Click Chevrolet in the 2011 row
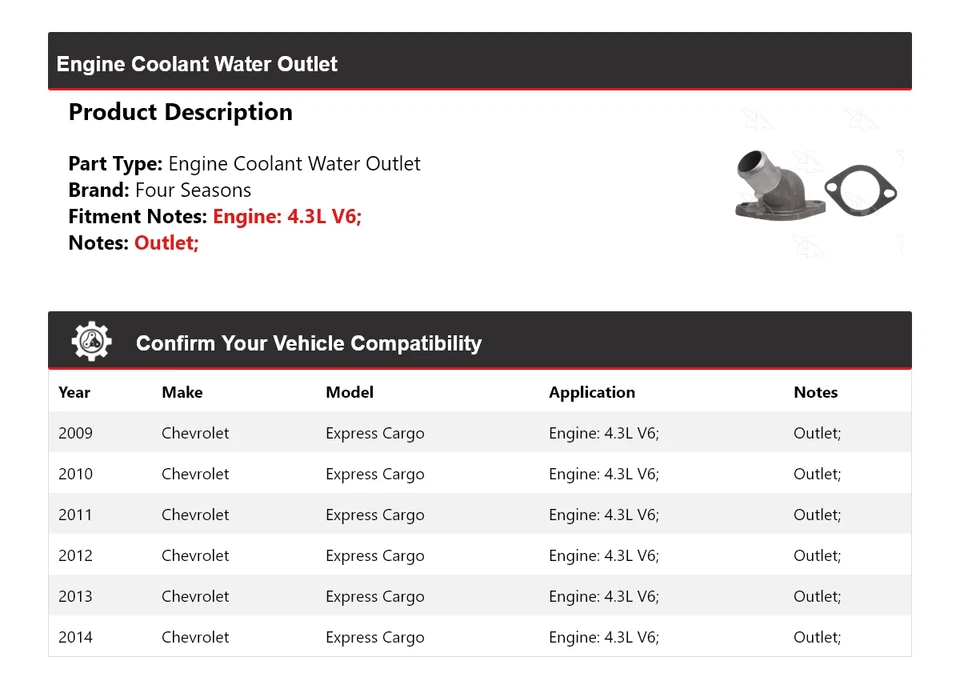The image size is (960, 689). pyautogui.click(x=195, y=515)
